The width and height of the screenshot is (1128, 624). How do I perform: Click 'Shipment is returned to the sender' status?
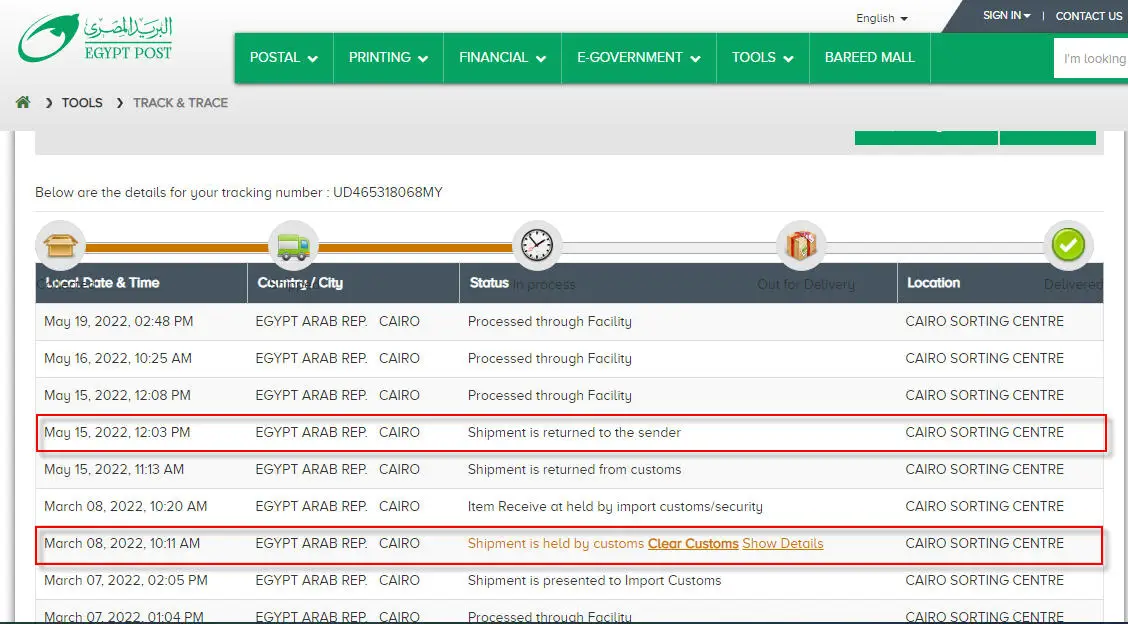click(x=574, y=433)
